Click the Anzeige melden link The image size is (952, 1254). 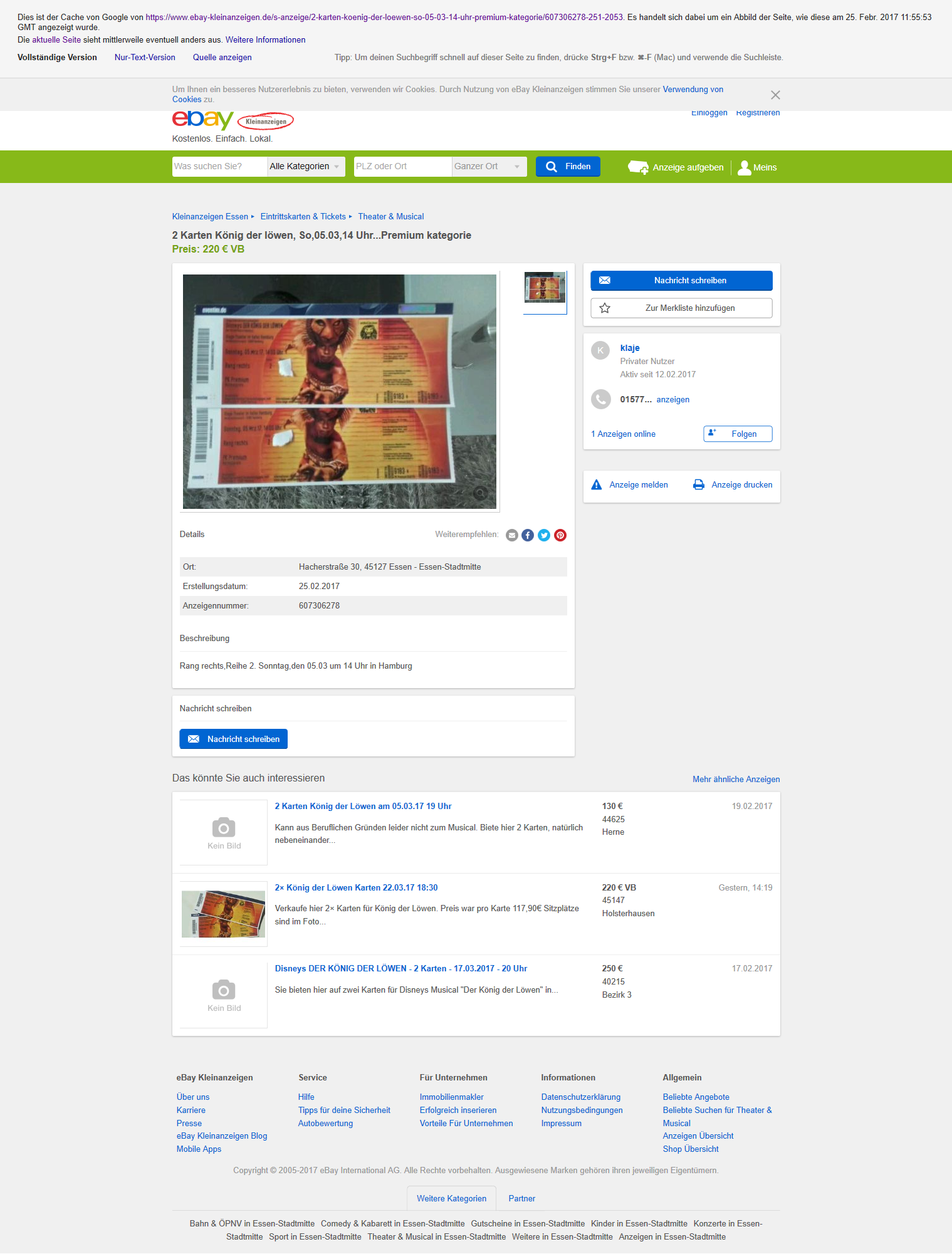[639, 485]
